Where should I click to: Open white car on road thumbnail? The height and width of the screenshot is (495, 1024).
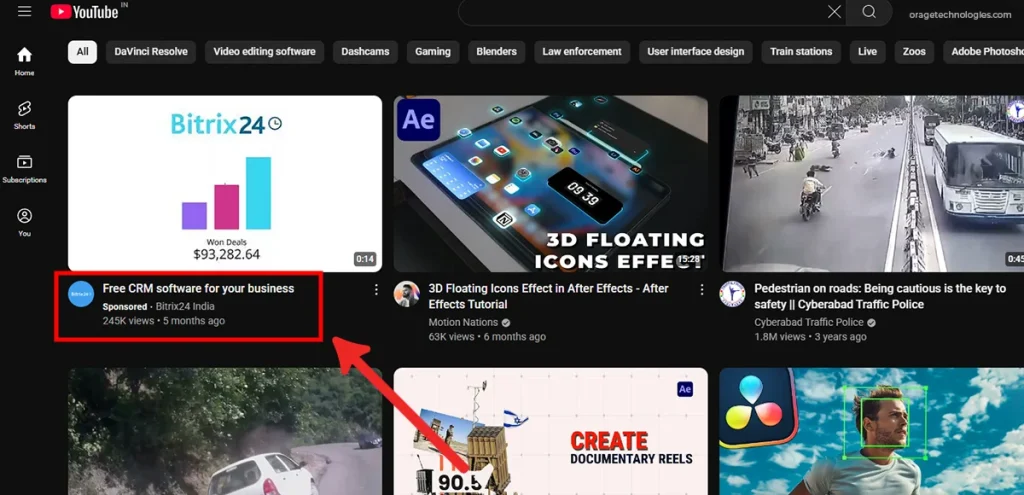click(x=225, y=431)
